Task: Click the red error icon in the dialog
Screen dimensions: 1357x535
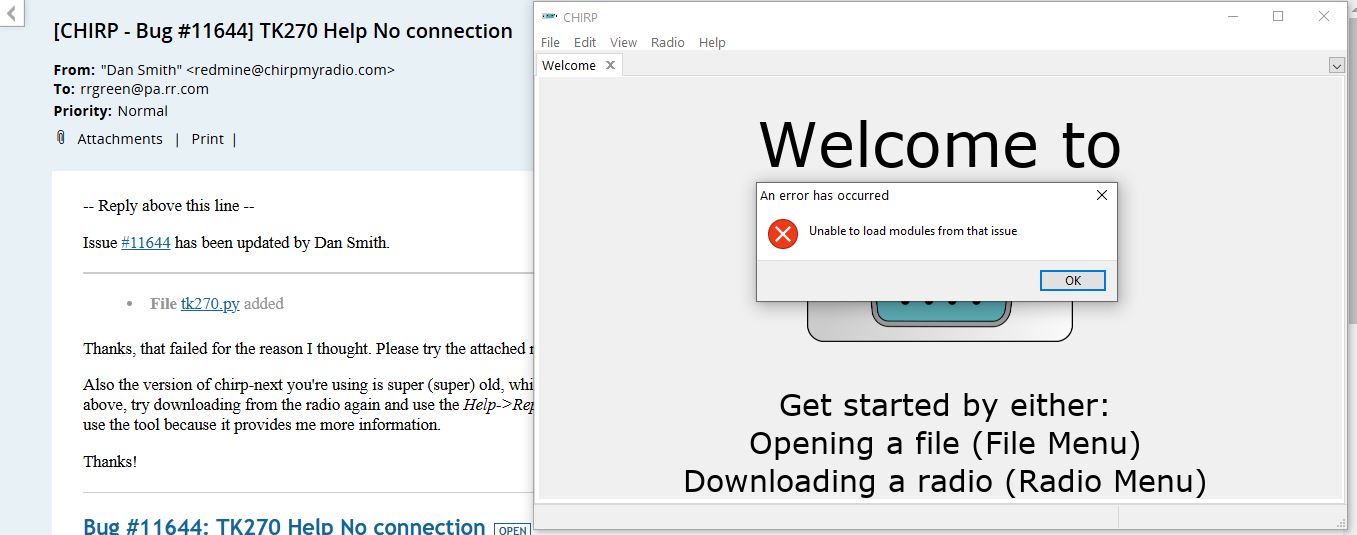Action: point(783,234)
